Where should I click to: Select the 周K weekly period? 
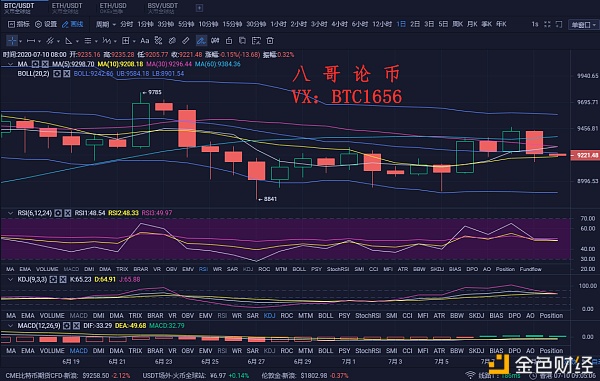[457, 24]
